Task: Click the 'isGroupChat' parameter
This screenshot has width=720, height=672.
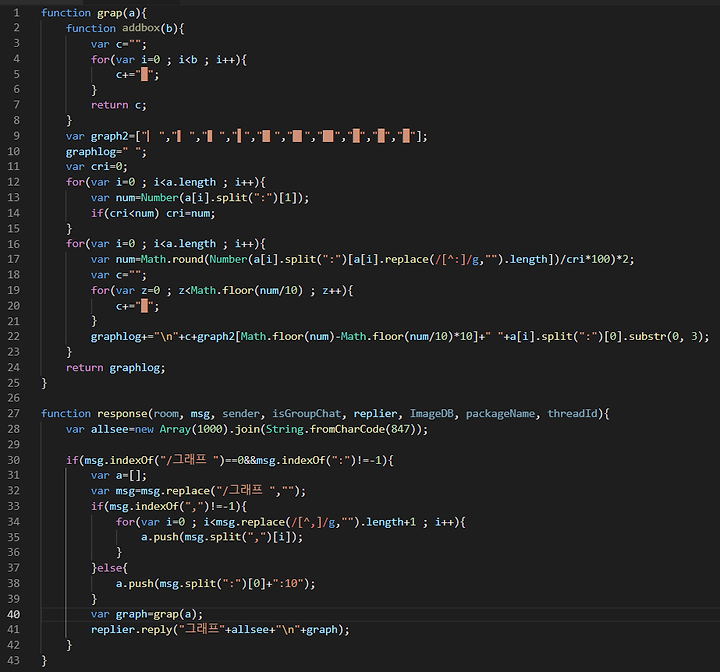Action: click(306, 414)
